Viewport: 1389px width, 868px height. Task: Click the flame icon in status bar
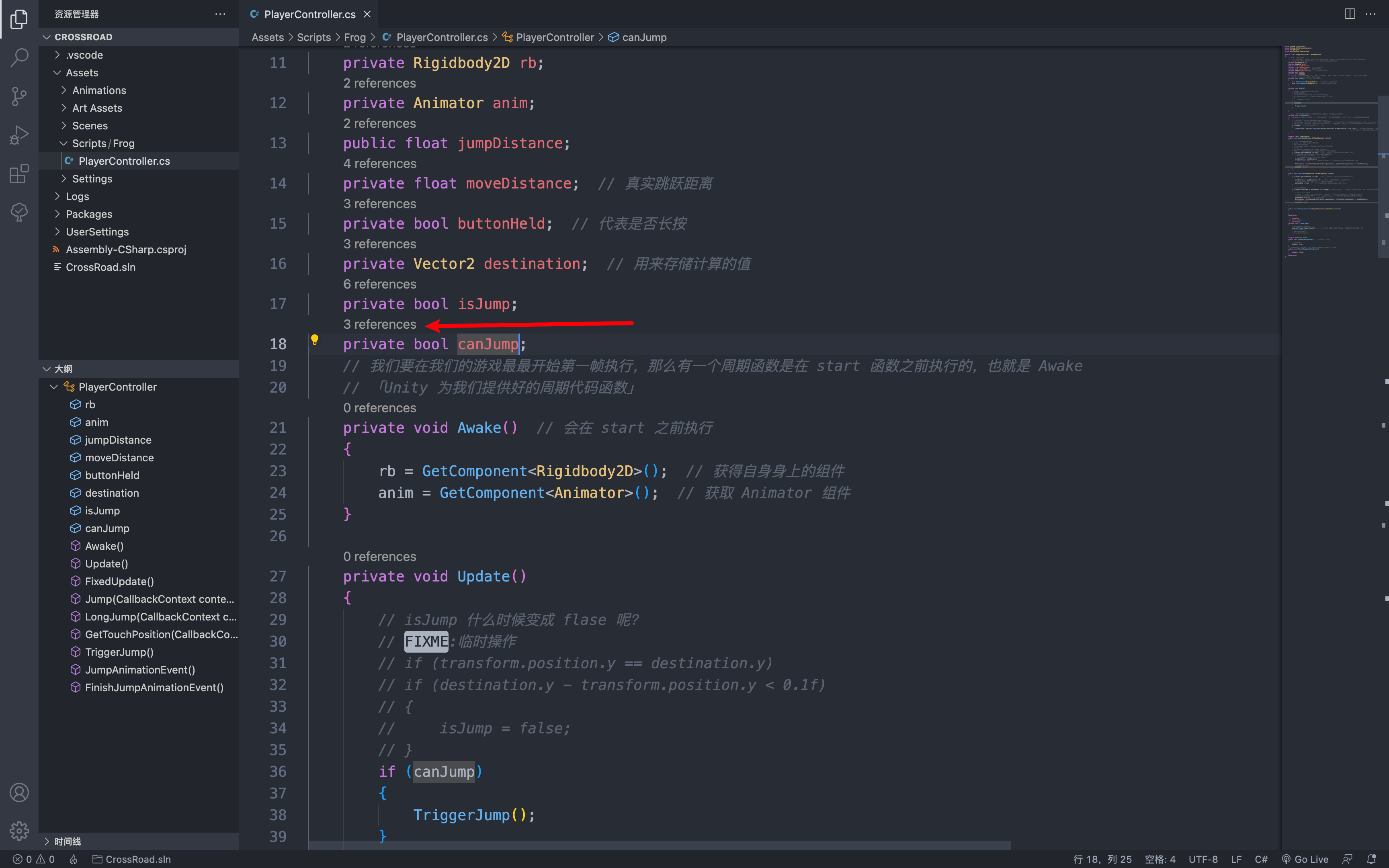tap(74, 859)
